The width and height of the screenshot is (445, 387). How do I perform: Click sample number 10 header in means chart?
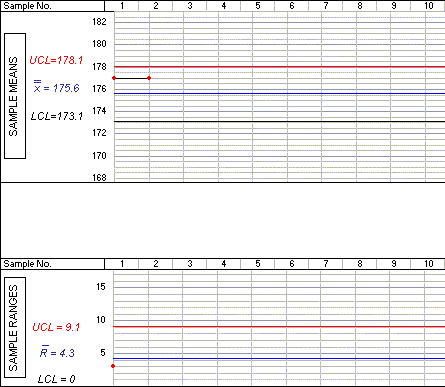(428, 6)
